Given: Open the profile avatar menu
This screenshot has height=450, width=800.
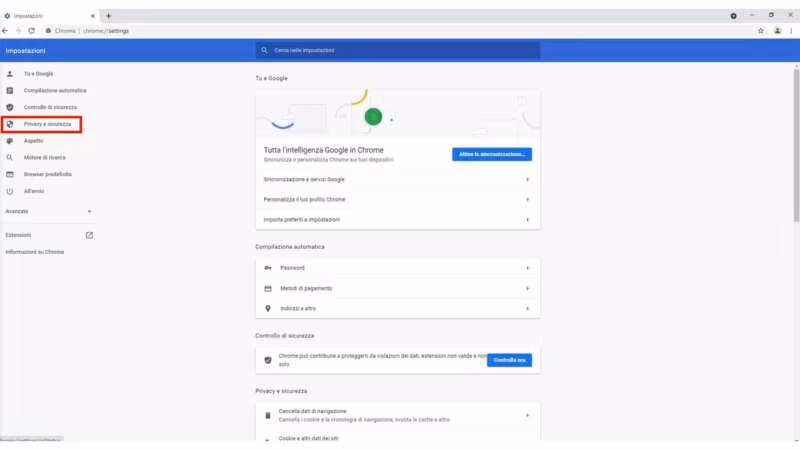Looking at the screenshot, I should tap(778, 31).
